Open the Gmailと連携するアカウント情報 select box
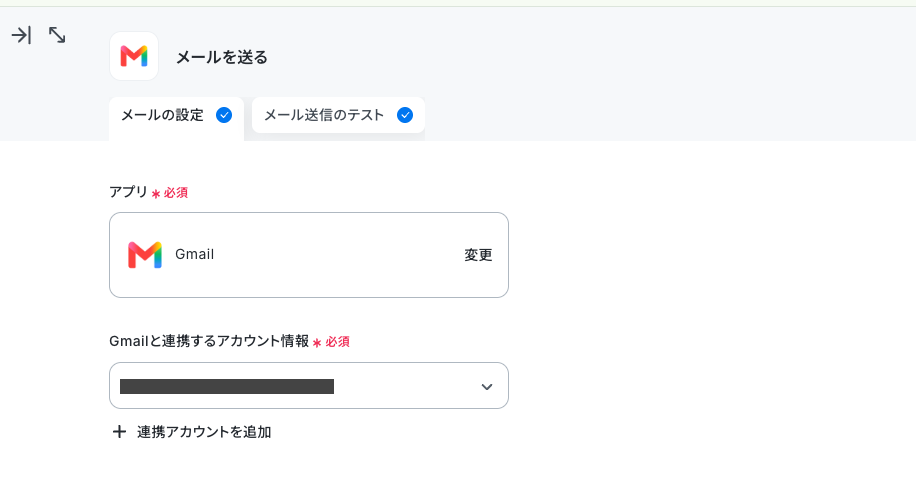 (309, 386)
